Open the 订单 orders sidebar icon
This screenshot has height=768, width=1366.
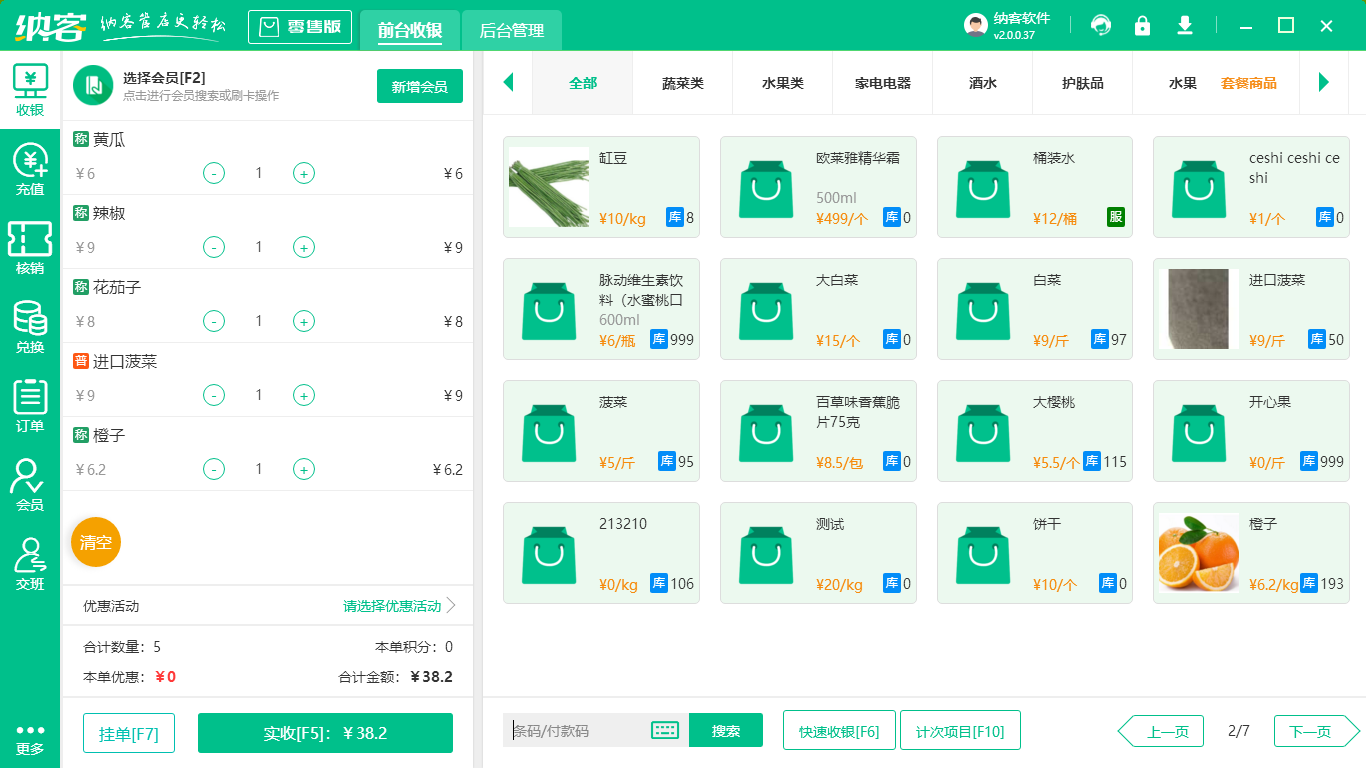(x=30, y=407)
